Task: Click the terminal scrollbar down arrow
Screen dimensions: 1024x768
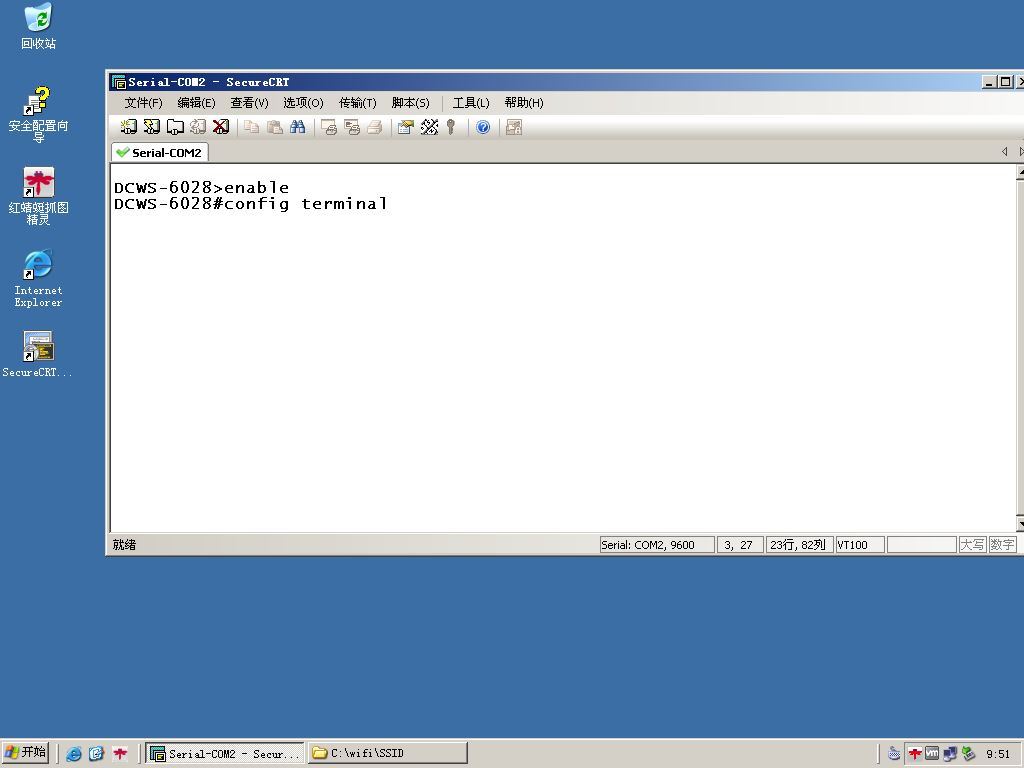Action: (1020, 524)
